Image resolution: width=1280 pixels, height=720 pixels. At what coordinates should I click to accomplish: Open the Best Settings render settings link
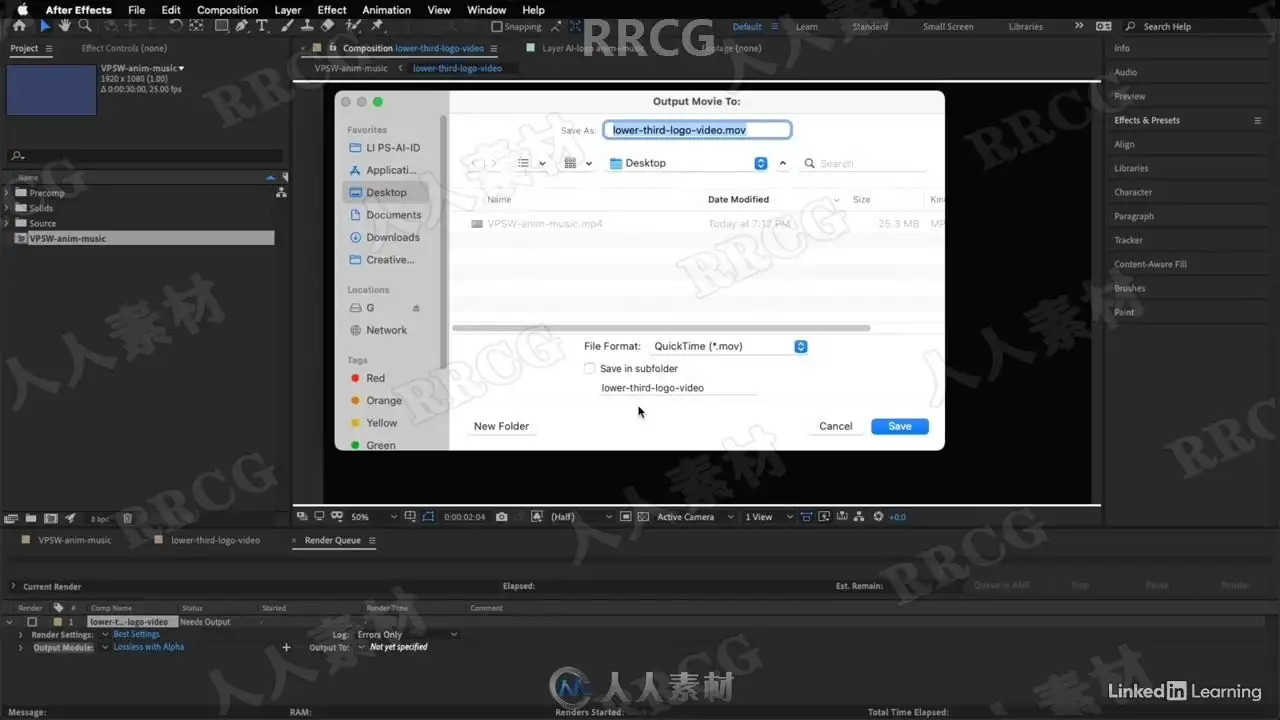click(x=136, y=634)
